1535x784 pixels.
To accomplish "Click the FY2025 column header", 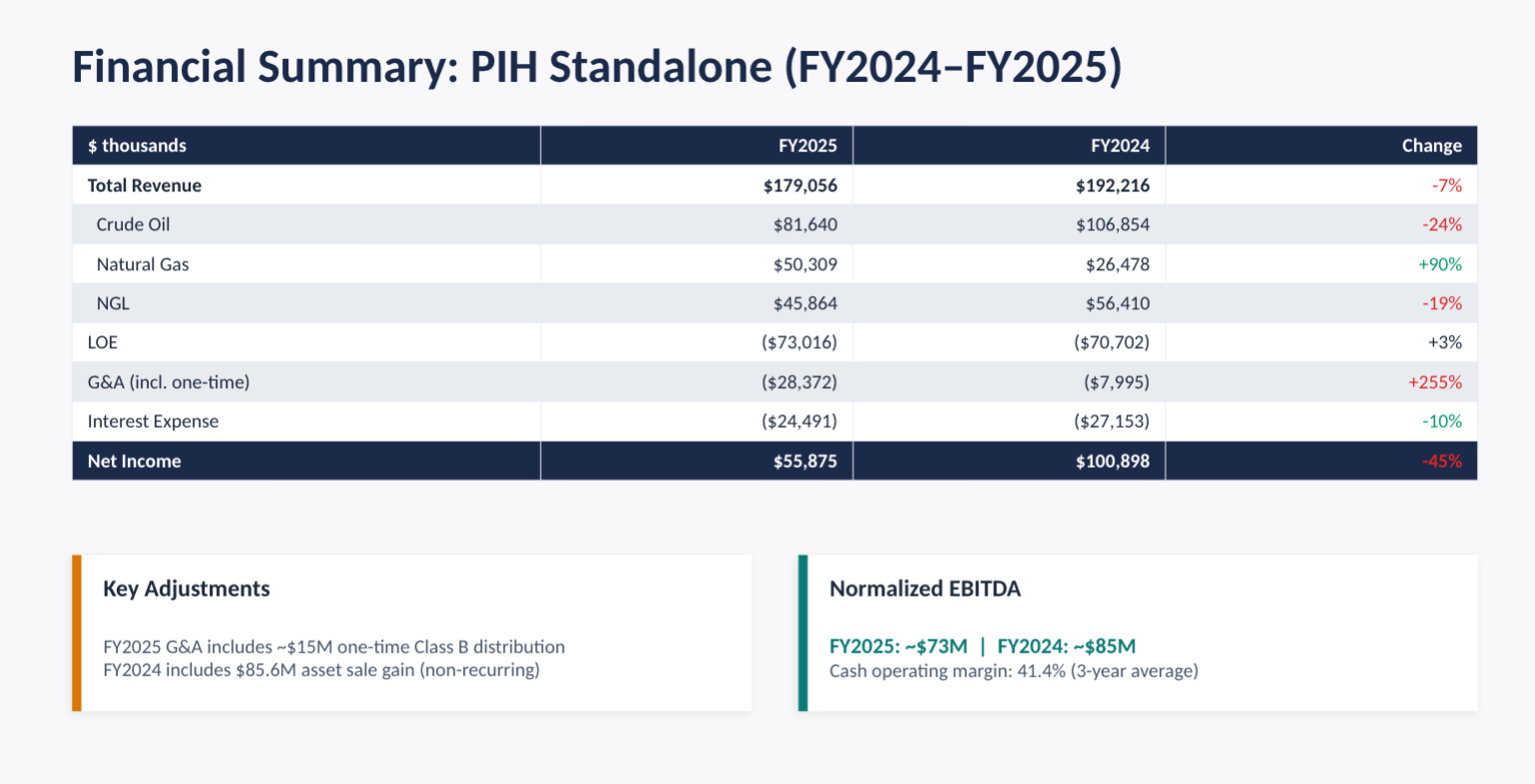I will (807, 146).
